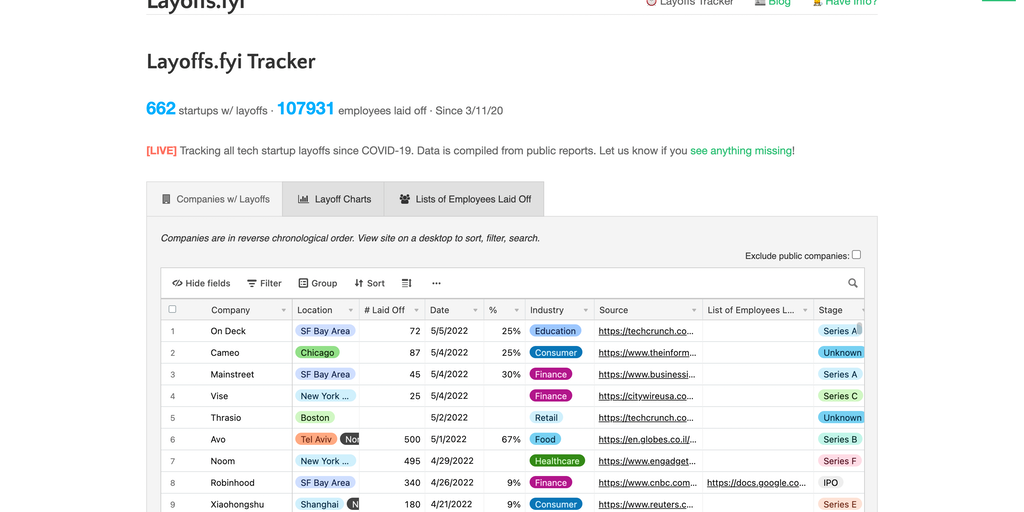Screen dimensions: 1024x512
Task: Open Robinhood's docs.google.com employee list link
Action: tap(757, 483)
